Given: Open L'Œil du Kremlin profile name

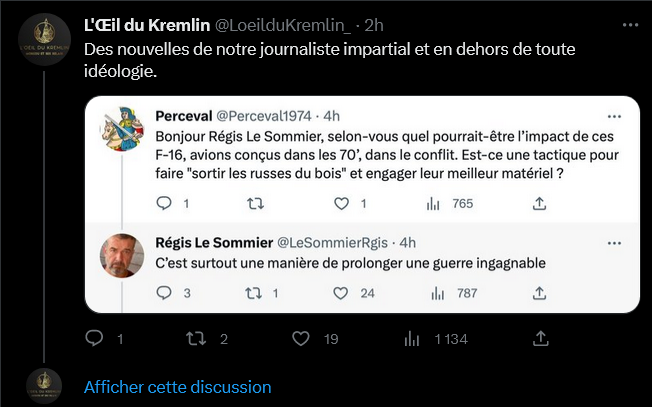Looking at the screenshot, I should [x=144, y=24].
